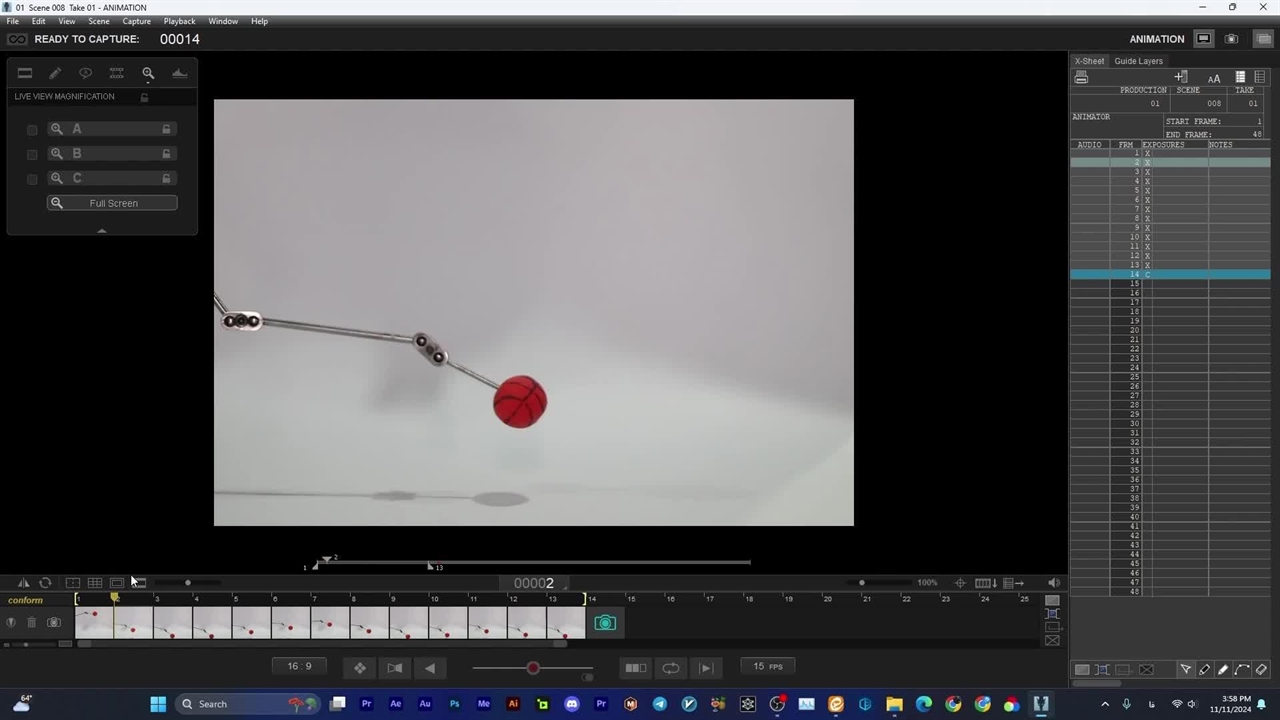Open the speech bubble notes tool

(x=86, y=73)
